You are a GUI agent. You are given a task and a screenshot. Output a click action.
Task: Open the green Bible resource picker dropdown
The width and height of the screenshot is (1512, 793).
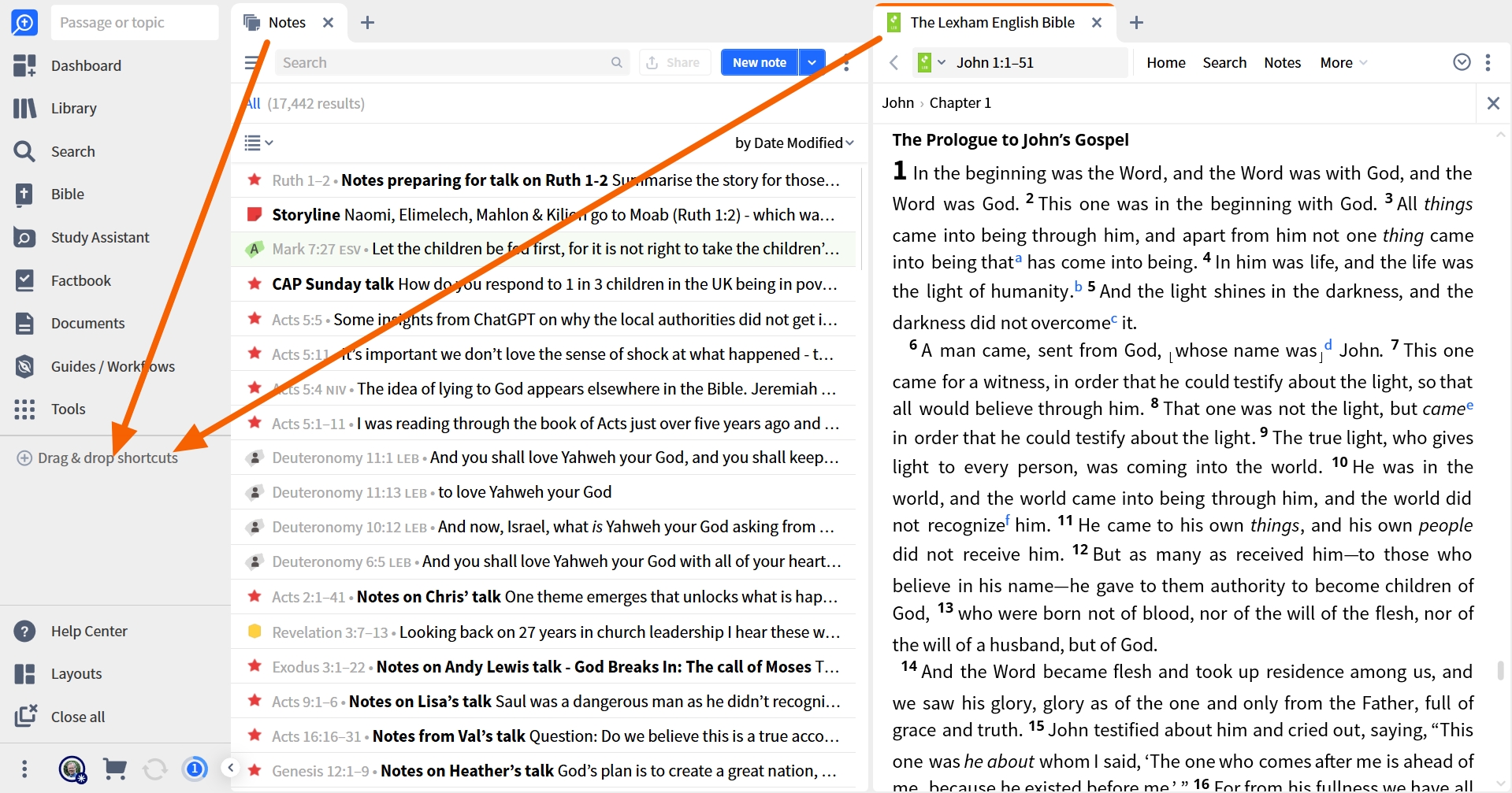pos(931,62)
